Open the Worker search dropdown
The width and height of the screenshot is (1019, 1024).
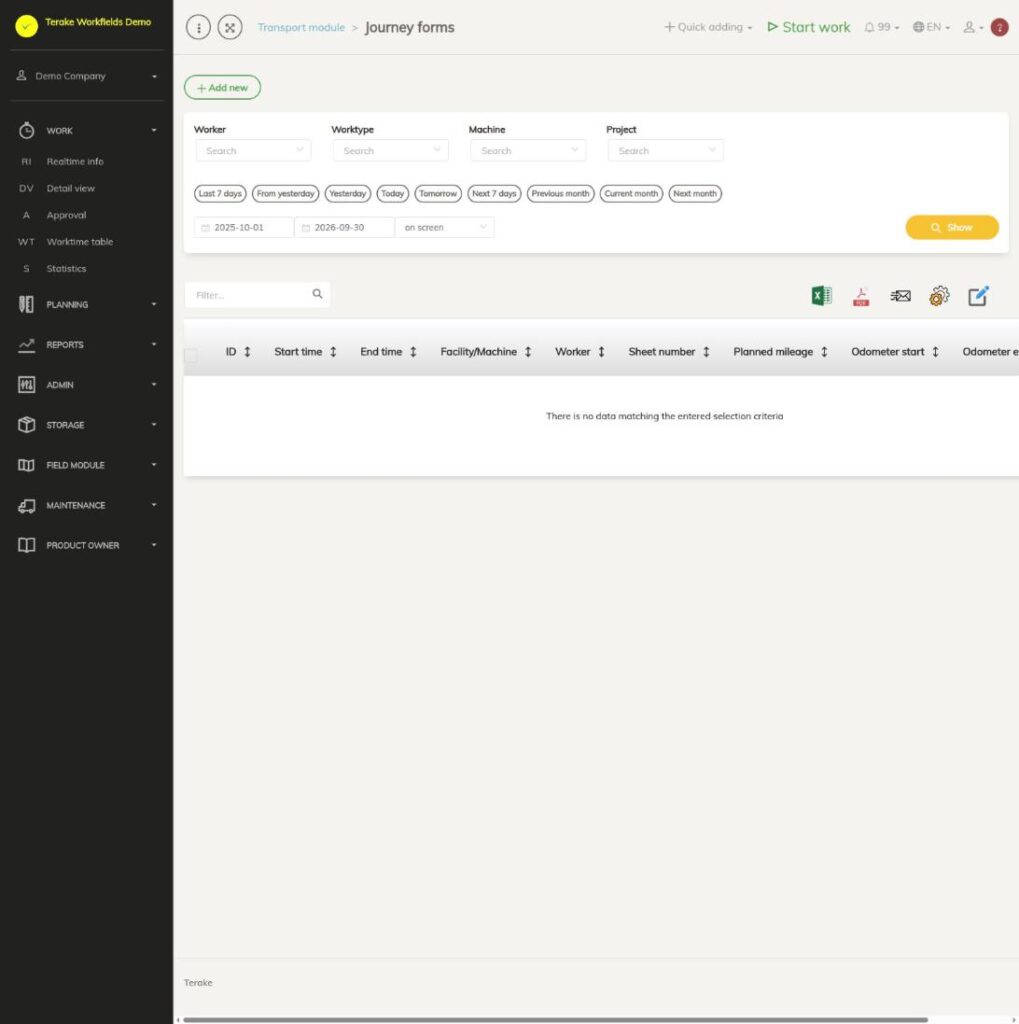point(253,151)
